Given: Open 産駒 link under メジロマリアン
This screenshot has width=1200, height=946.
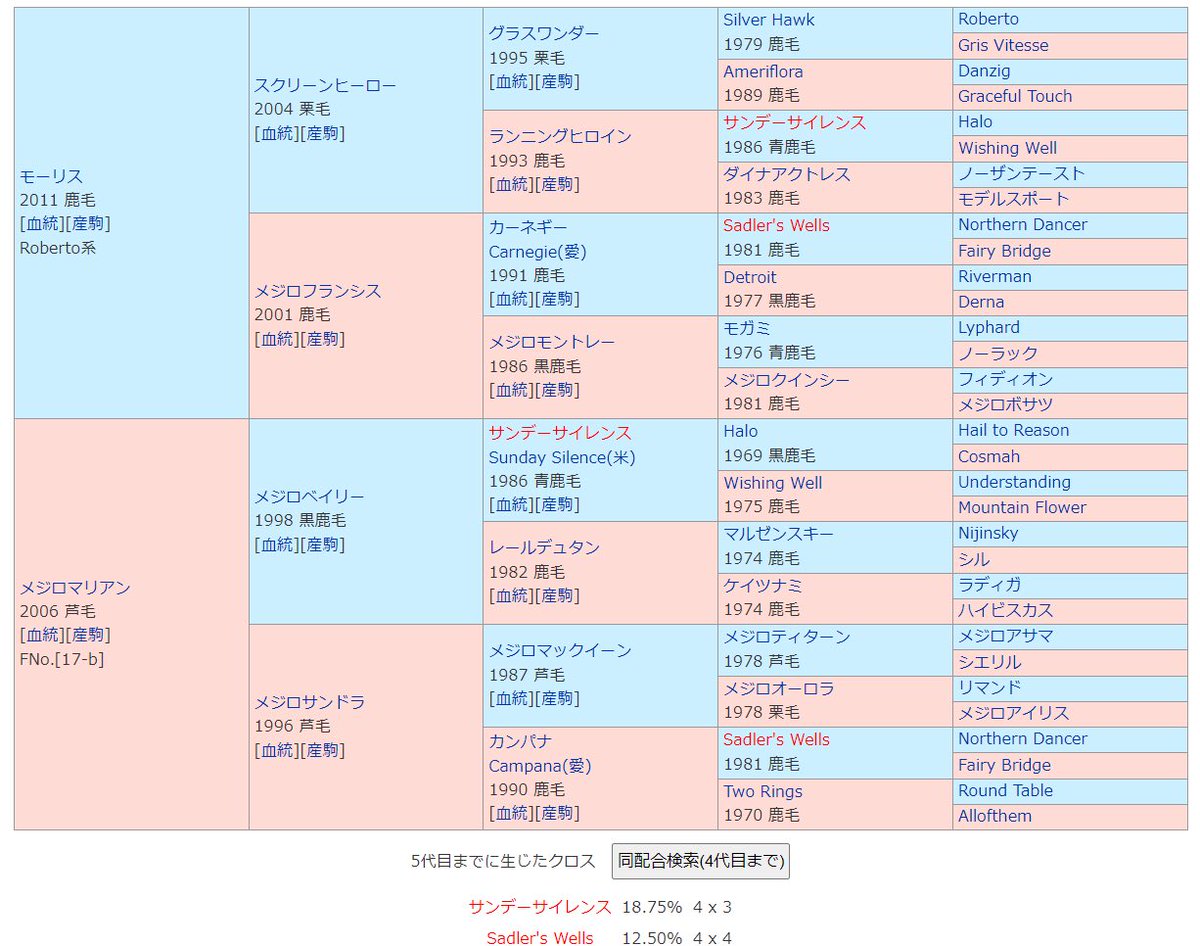Looking at the screenshot, I should point(88,634).
